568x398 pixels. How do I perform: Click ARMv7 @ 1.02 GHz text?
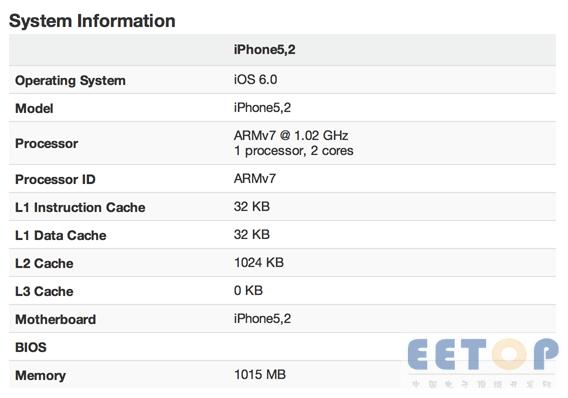[291, 135]
